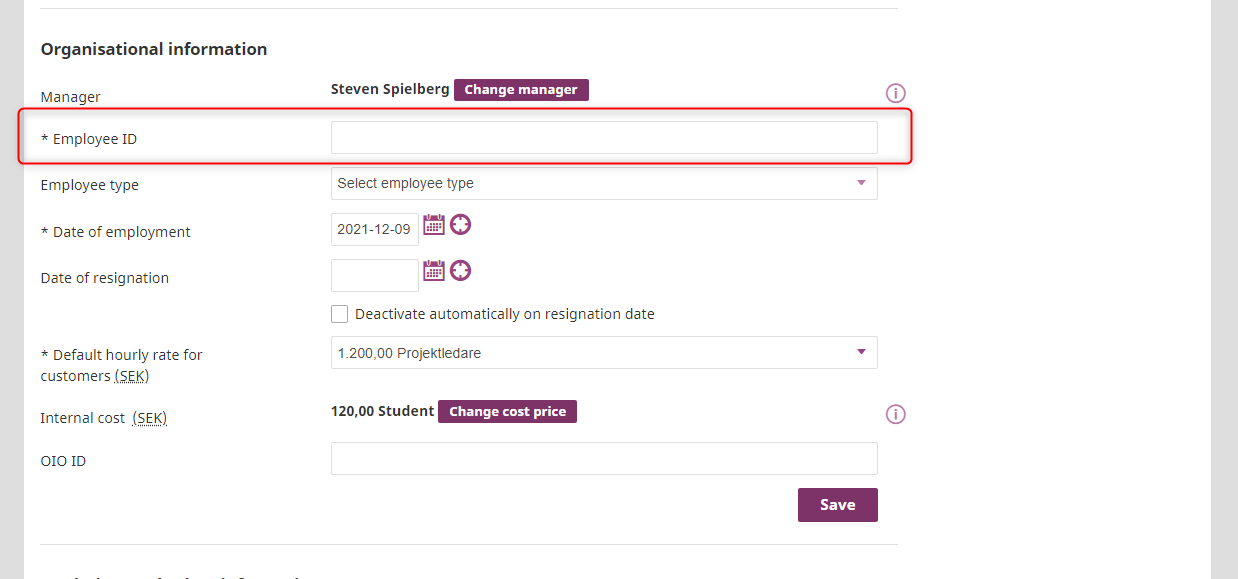The width and height of the screenshot is (1238, 579).
Task: Open calendar picker for Date of employment
Action: (x=434, y=225)
